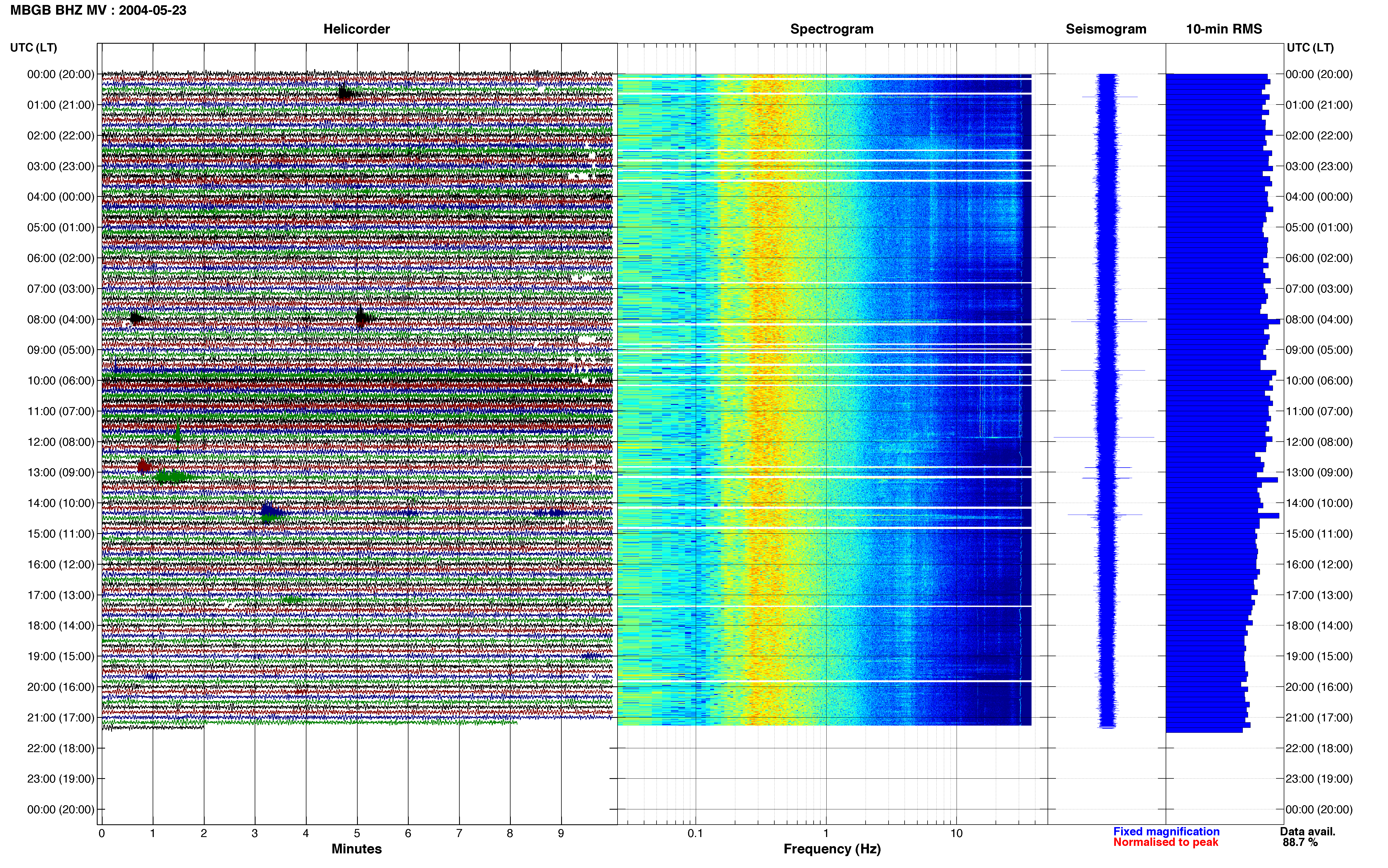
Task: Click the 'Seismogram' panel heading
Action: pos(1106,29)
